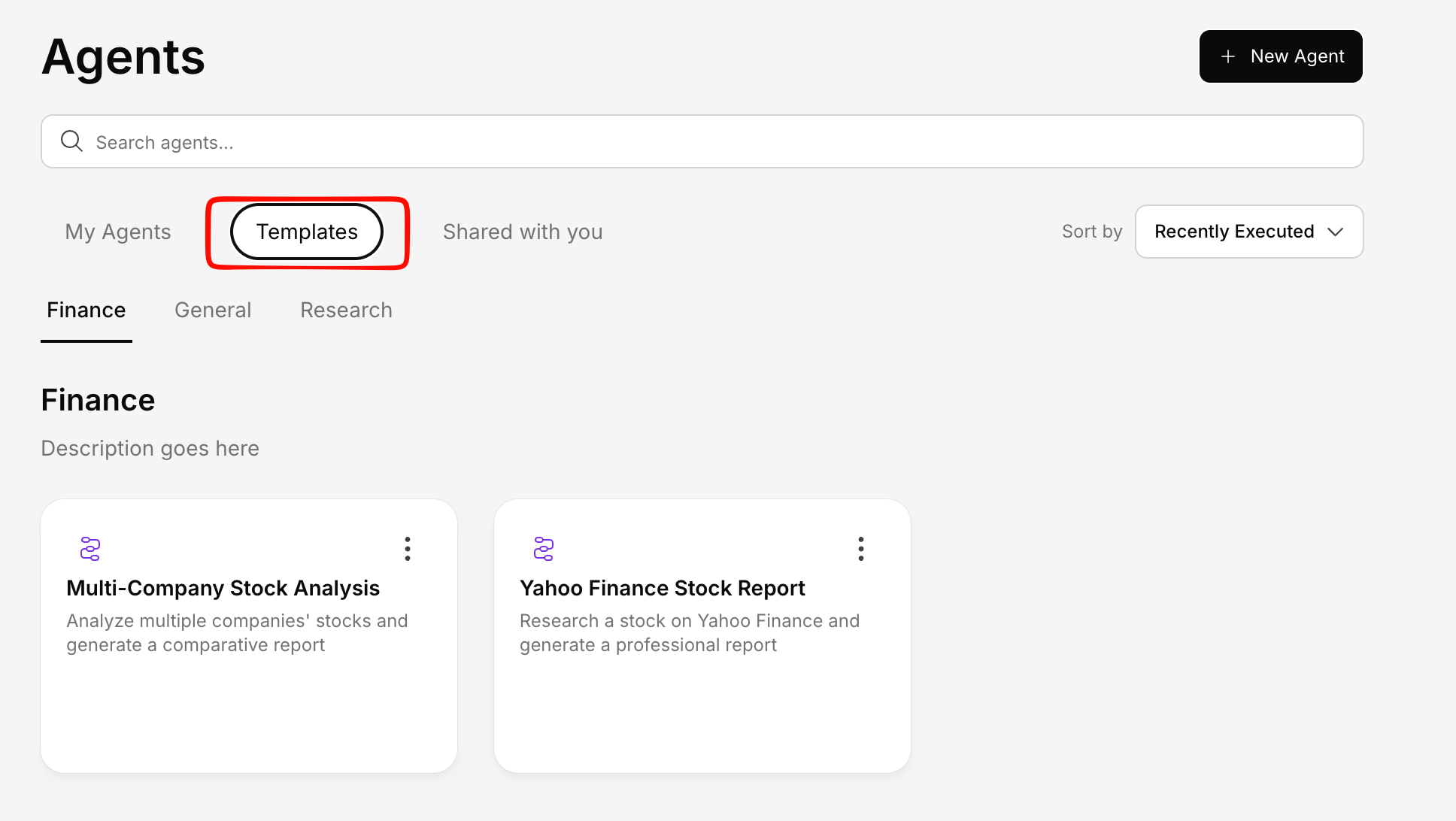The width and height of the screenshot is (1456, 821).
Task: Click the Recently Executed chevron arrow
Action: pos(1336,232)
